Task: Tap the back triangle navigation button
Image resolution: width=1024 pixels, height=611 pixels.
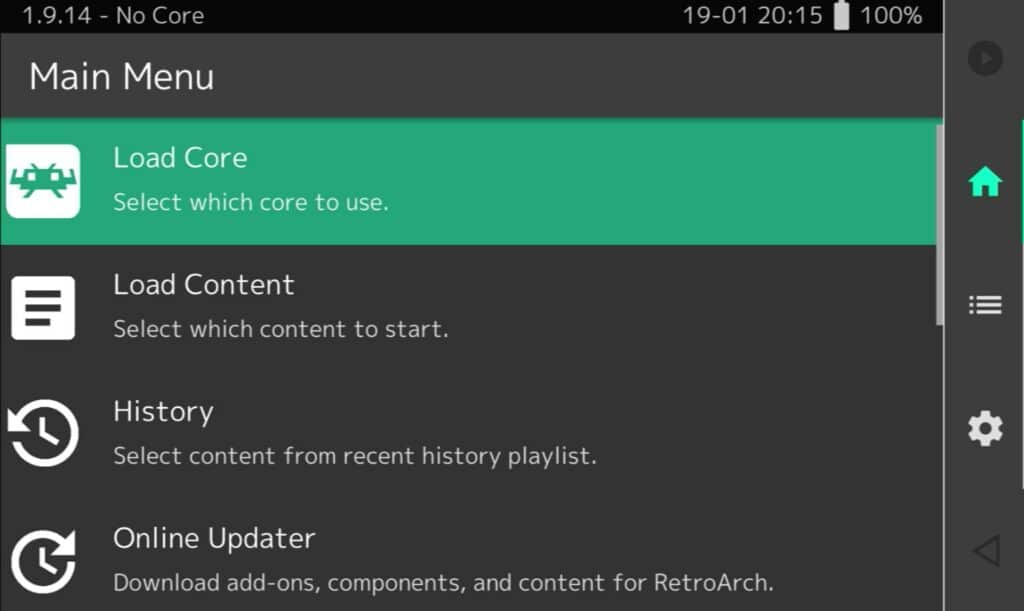Action: click(x=986, y=551)
